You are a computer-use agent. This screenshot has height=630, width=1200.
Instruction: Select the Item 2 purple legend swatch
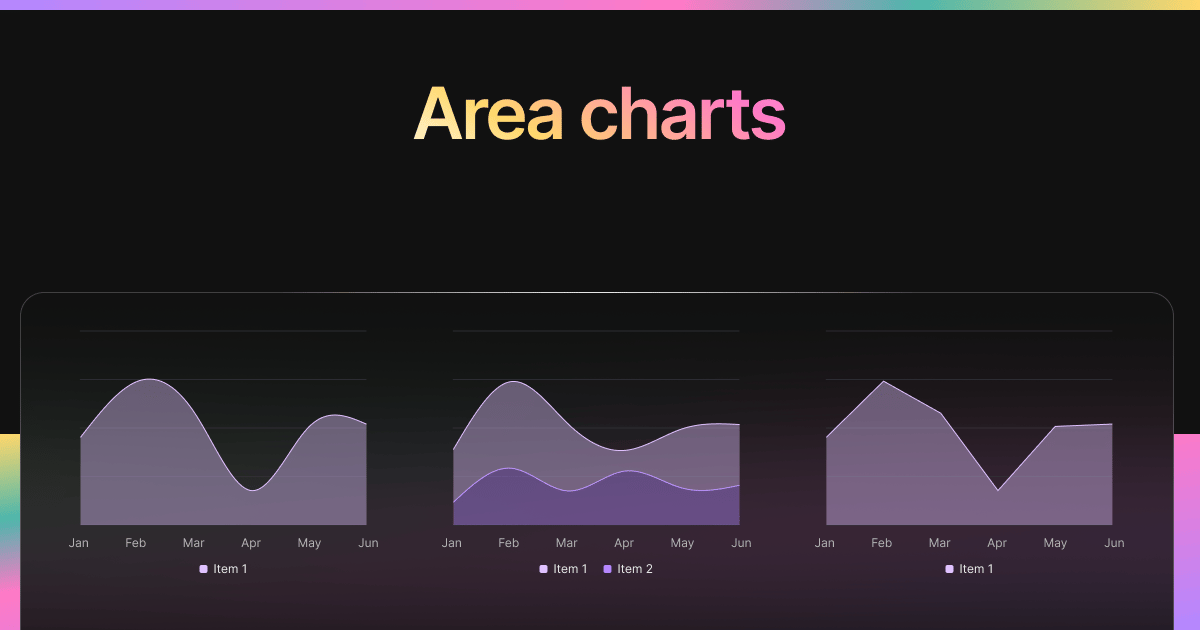click(607, 569)
